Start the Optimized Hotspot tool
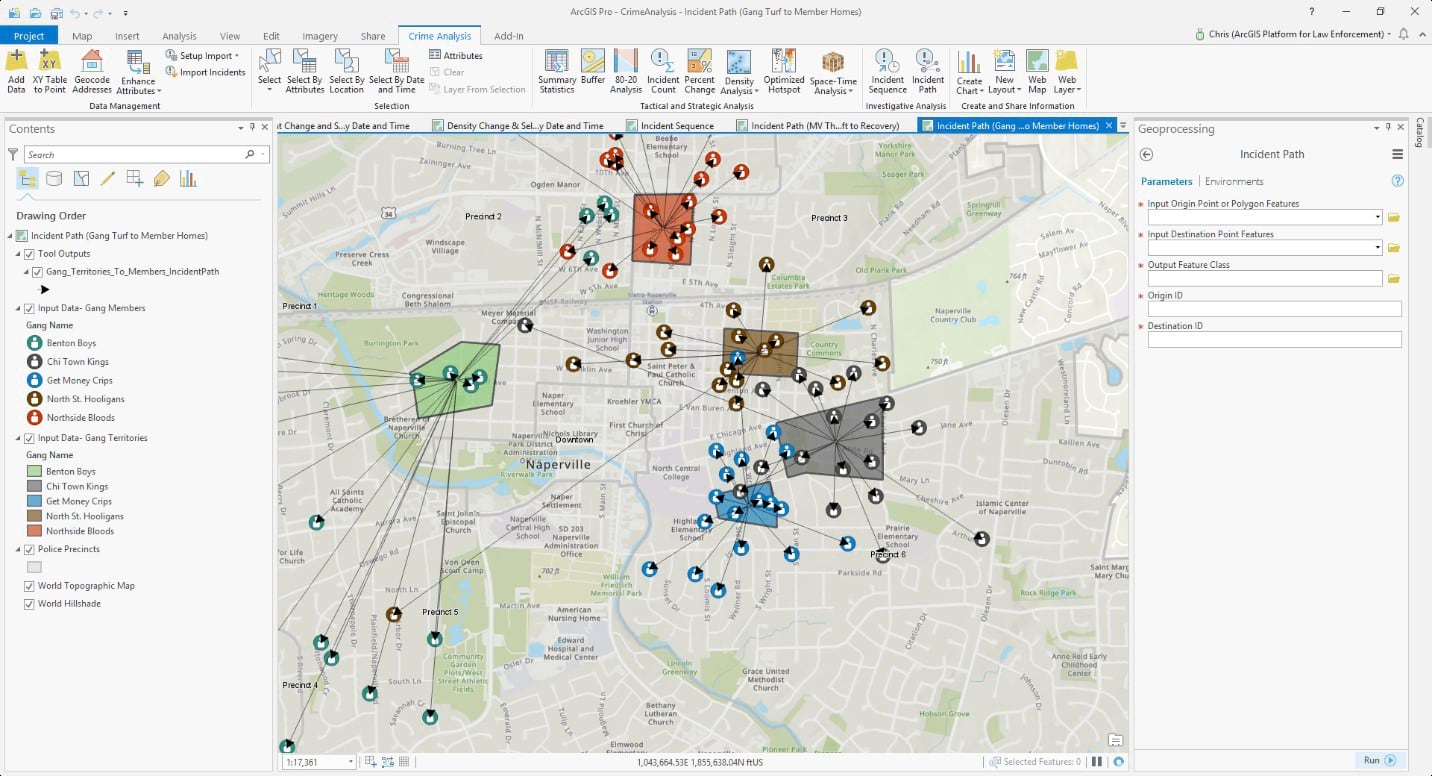1432x776 pixels. 784,71
